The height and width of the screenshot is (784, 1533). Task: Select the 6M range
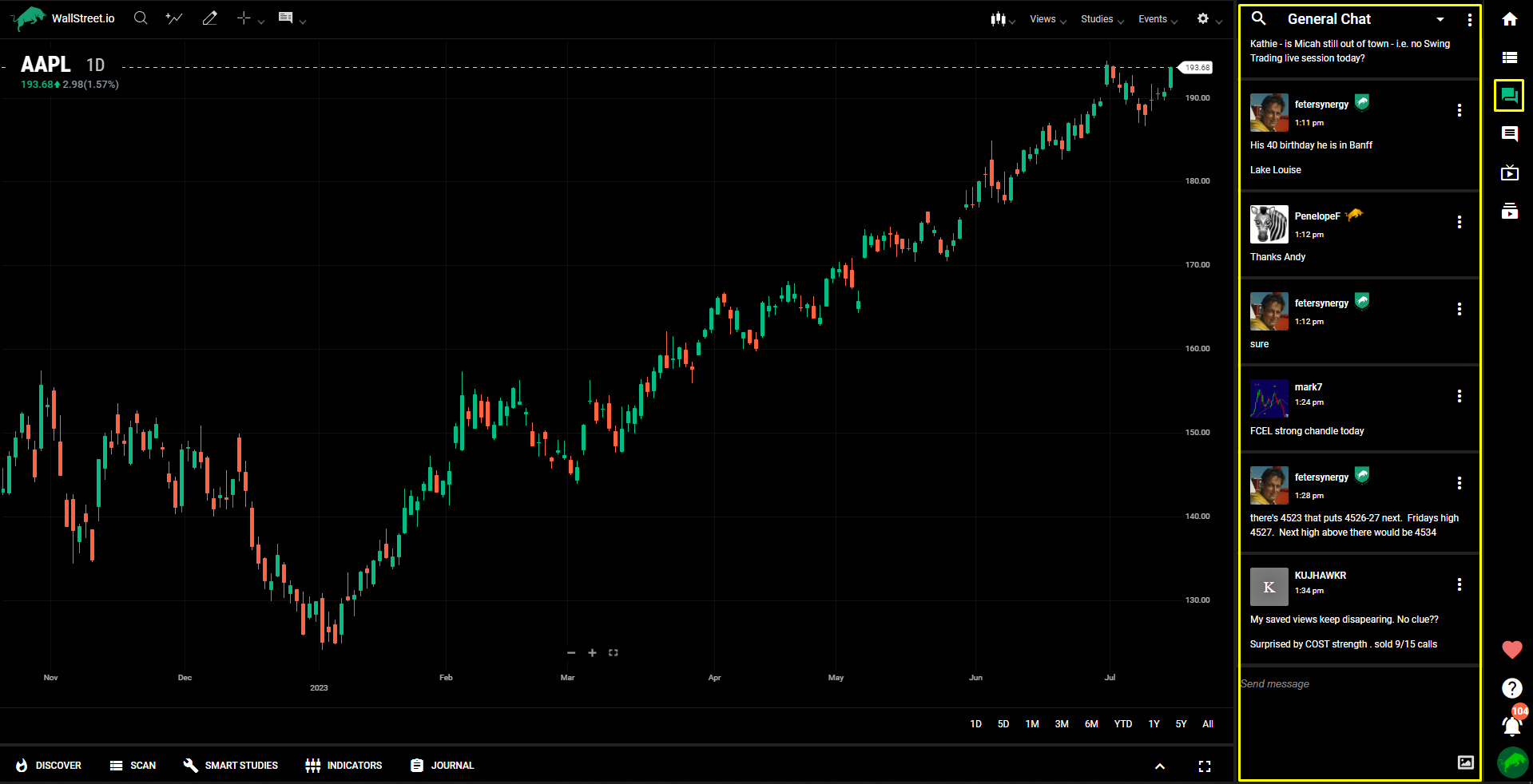click(1091, 724)
